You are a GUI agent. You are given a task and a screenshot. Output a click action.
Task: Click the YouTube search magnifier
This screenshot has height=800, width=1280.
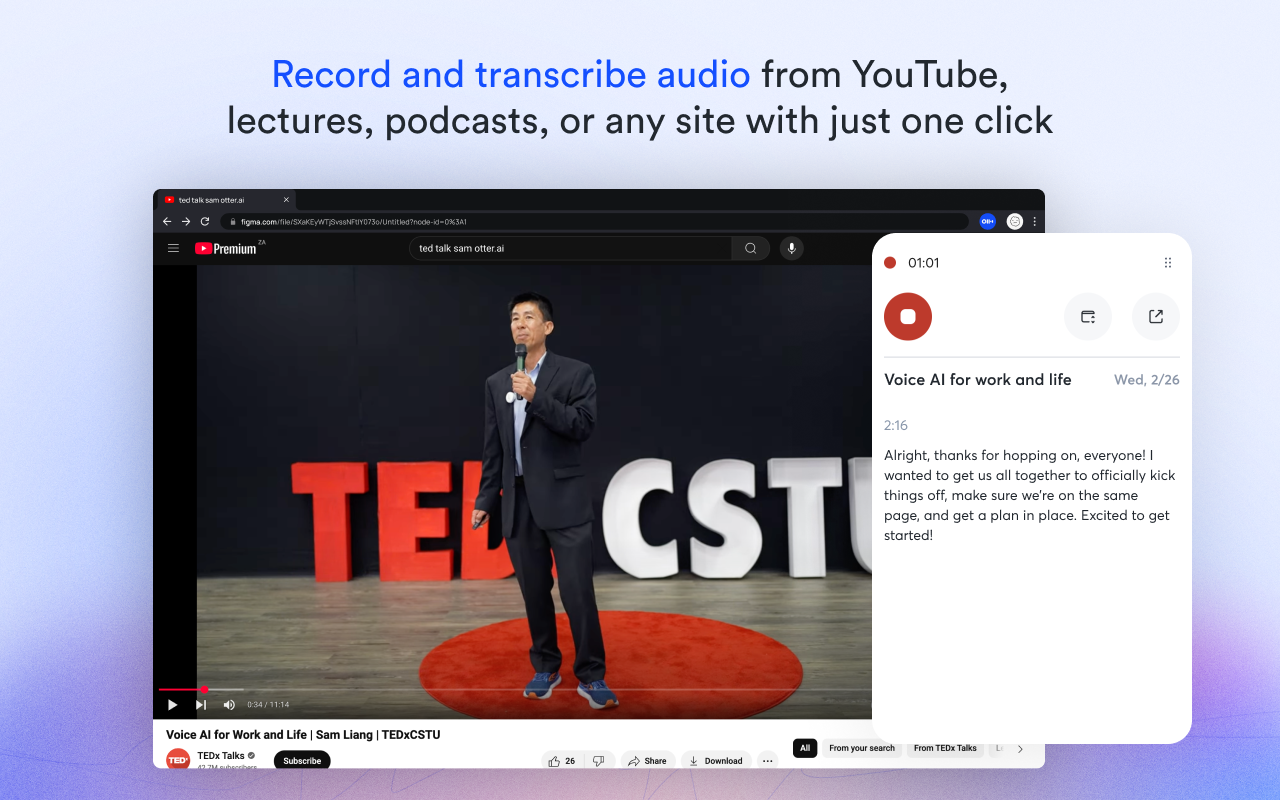pos(750,247)
